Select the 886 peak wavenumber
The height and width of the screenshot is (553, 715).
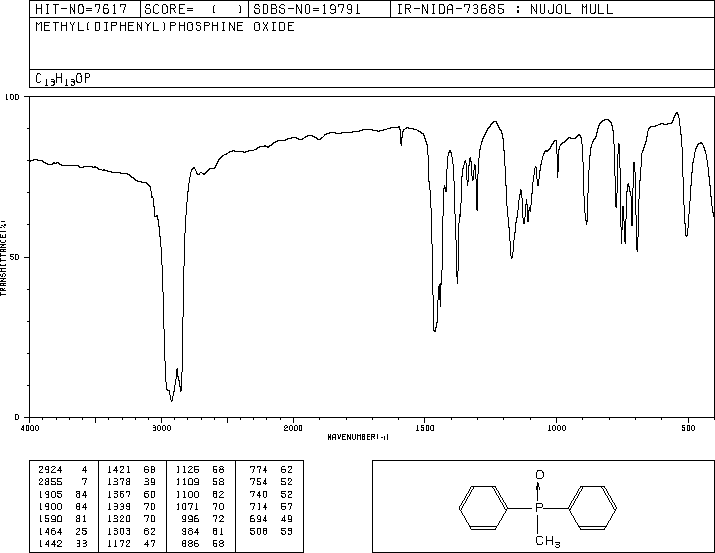coord(190,543)
